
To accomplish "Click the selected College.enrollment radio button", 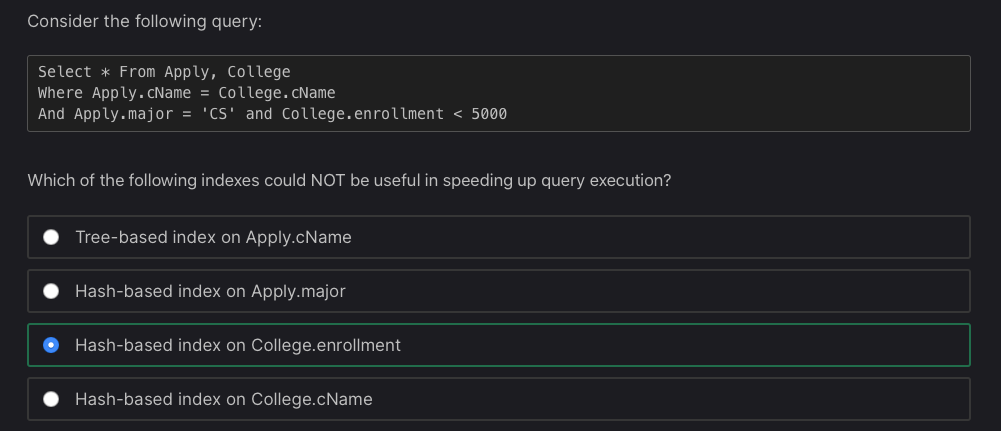I will click(51, 345).
